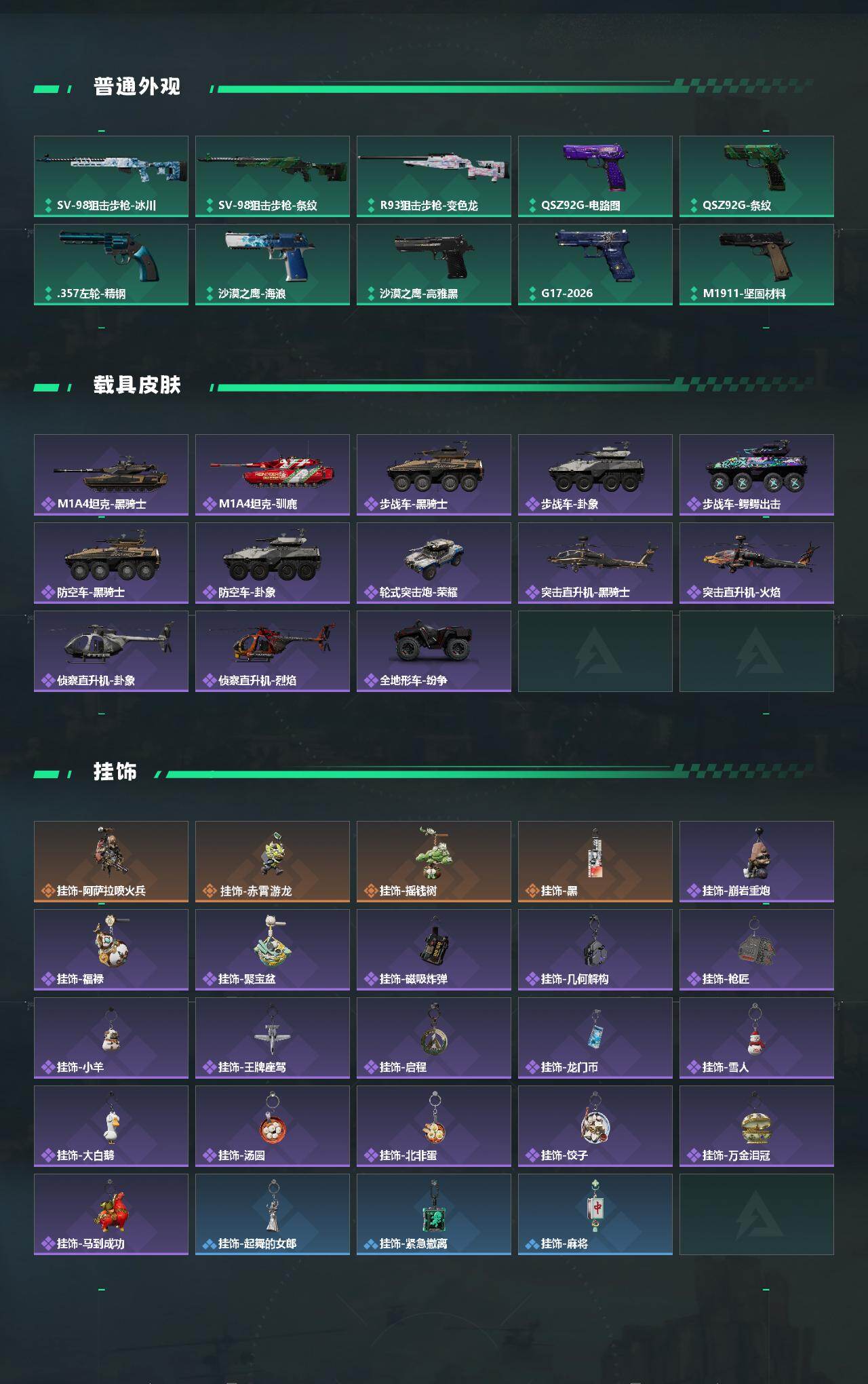Open the 挂饰-聚宝盆 charm card
Screen dimensions: 868x1384
(273, 950)
